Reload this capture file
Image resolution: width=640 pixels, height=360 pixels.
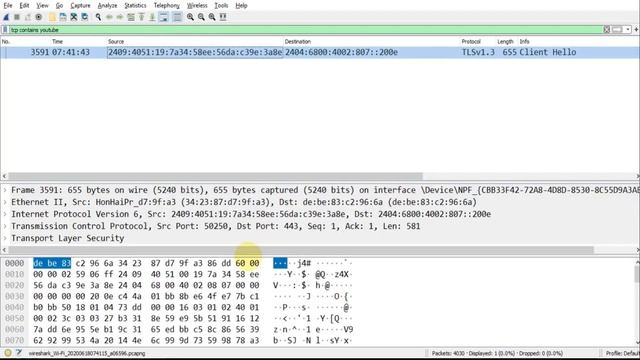pos(84,17)
